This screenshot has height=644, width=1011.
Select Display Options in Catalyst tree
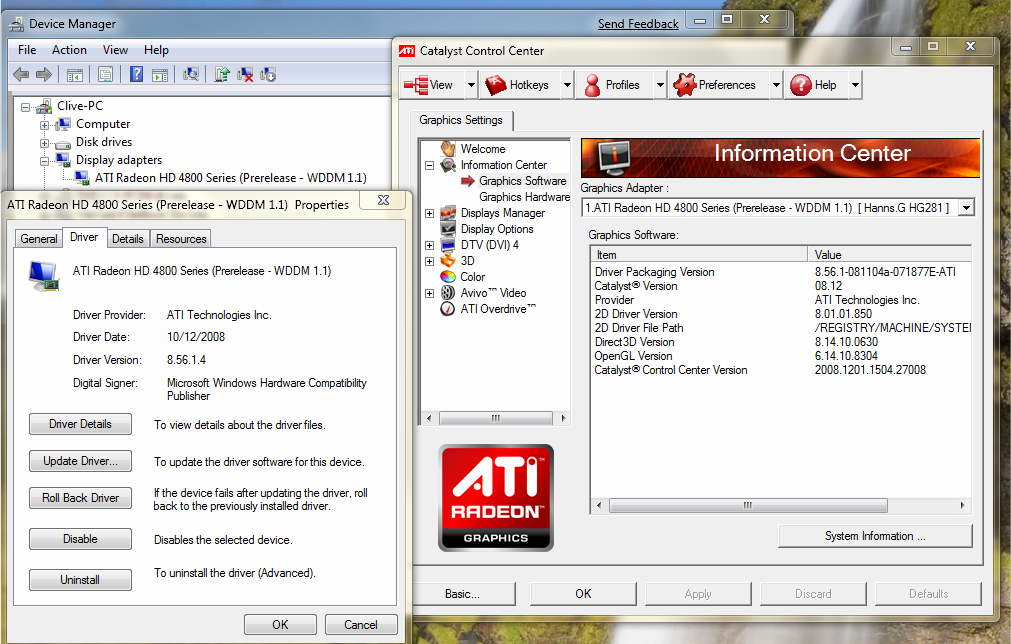pyautogui.click(x=497, y=229)
